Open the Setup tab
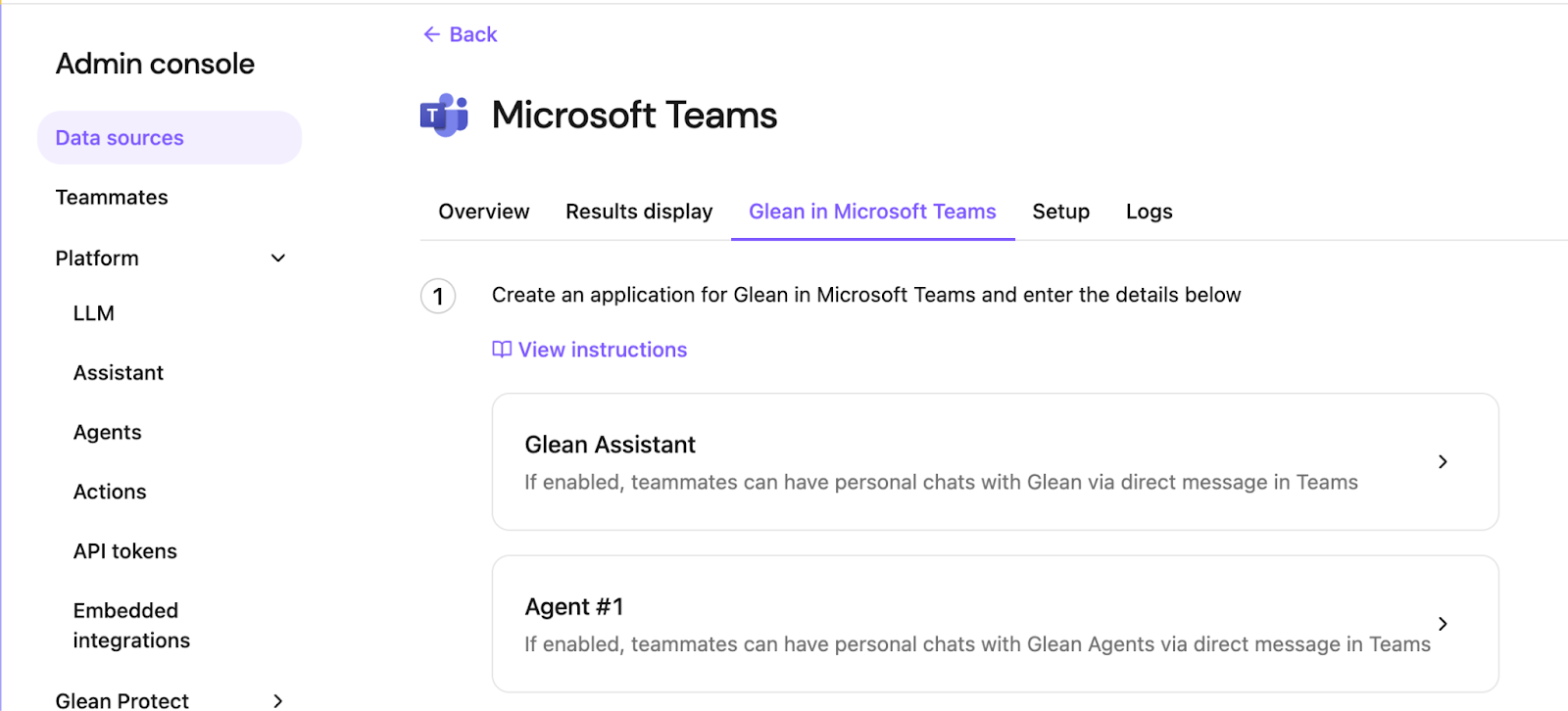 tap(1061, 212)
